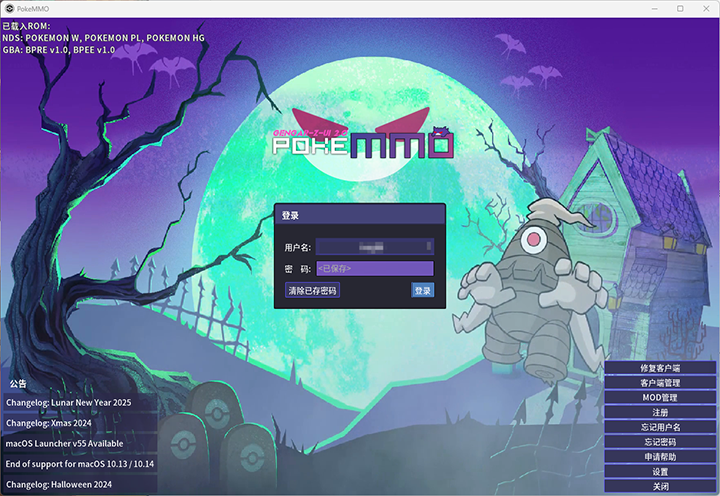This screenshot has width=720, height=496.
Task: Open Changelog: Xmas 2024 announcement
Action: (x=80, y=423)
